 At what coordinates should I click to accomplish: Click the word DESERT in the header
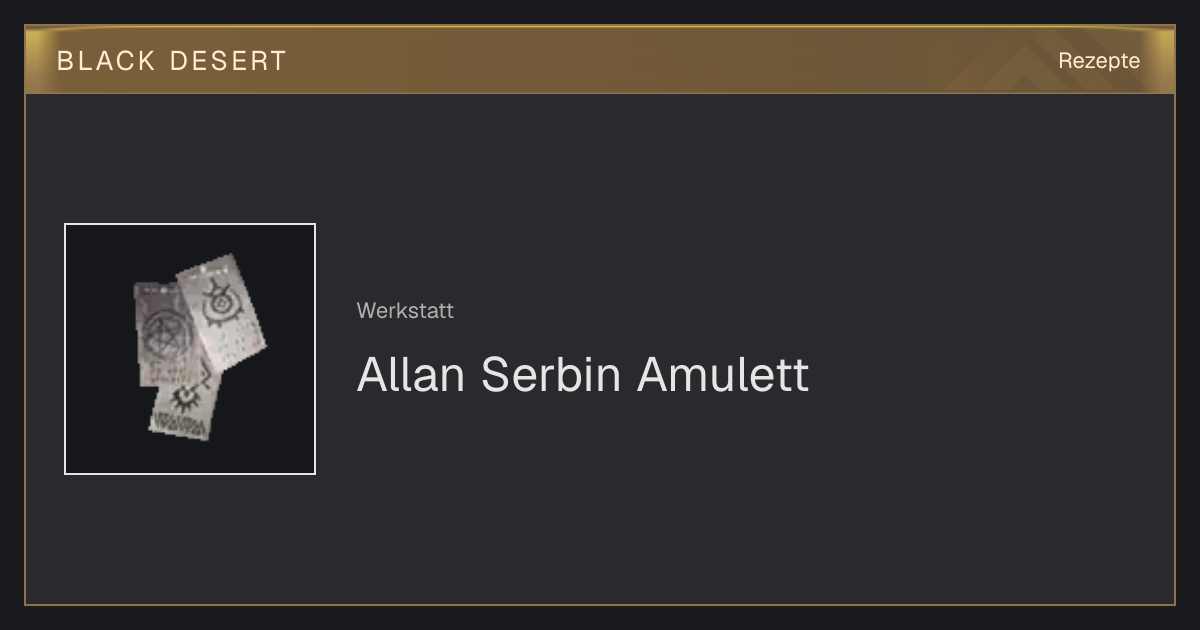click(228, 60)
